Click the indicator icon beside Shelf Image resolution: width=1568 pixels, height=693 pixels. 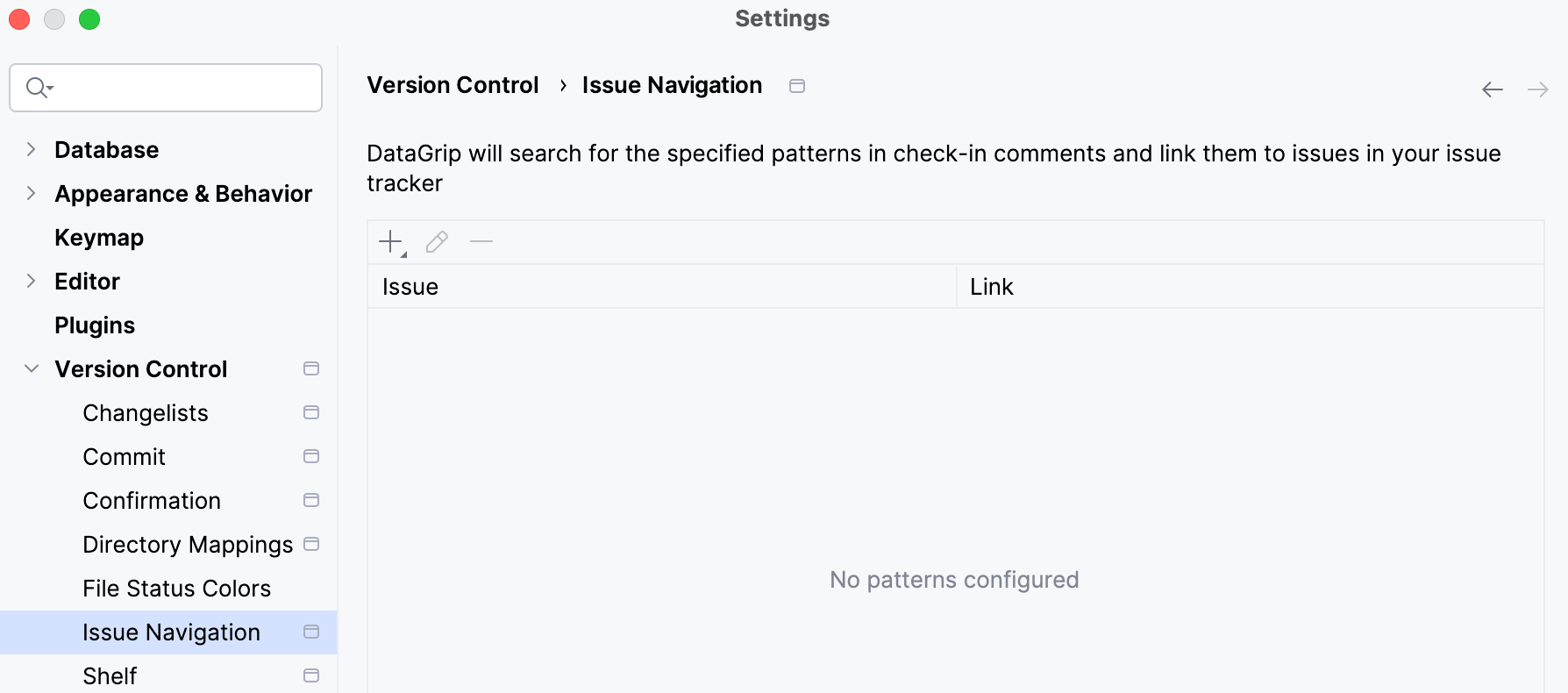point(311,675)
